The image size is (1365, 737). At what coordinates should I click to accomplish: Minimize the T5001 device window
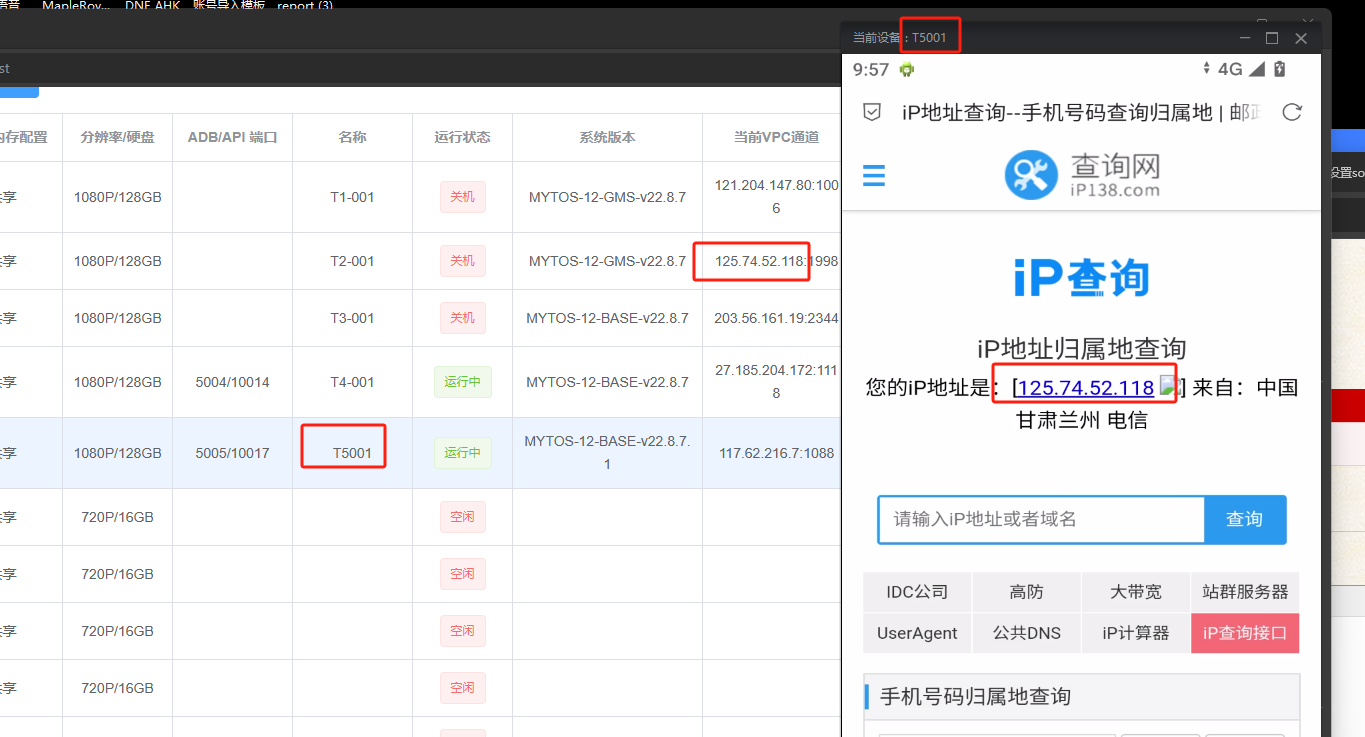(1245, 38)
